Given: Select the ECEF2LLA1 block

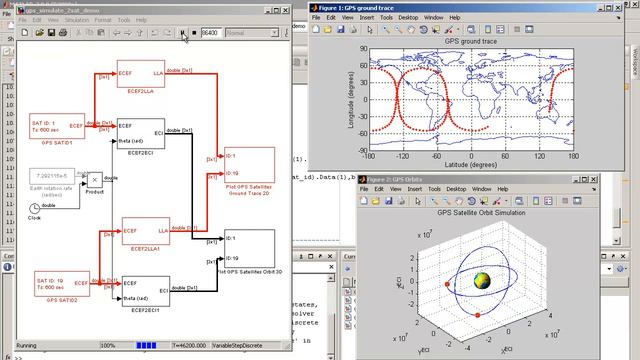Looking at the screenshot, I should pos(146,231).
